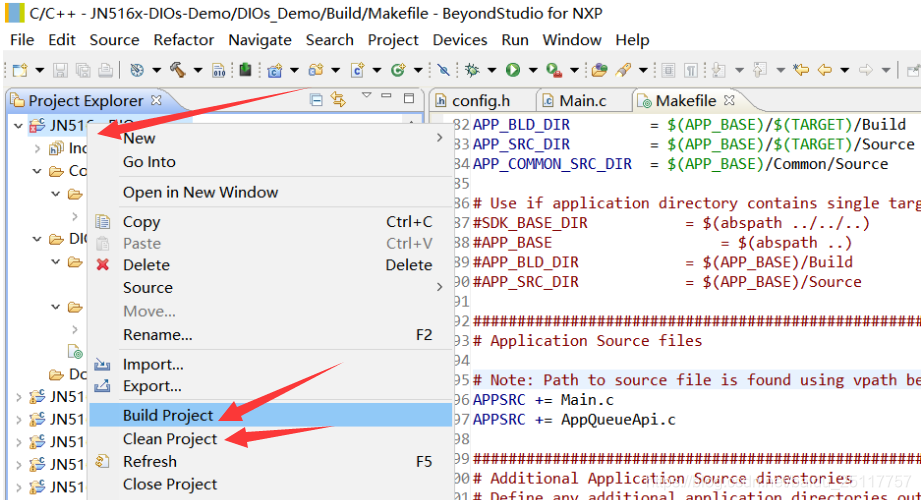Click the Last Edit Location arrow icon
921x500 pixels.
[801, 71]
